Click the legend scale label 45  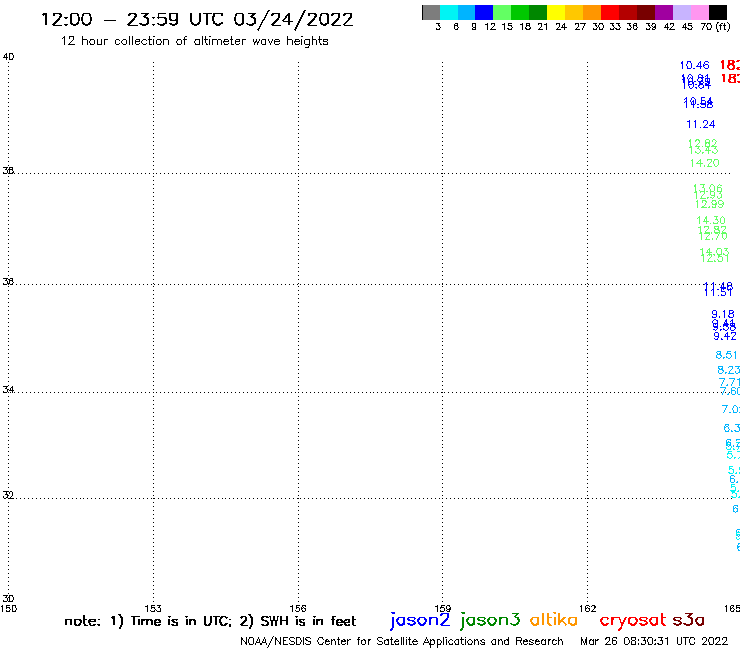click(x=687, y=27)
